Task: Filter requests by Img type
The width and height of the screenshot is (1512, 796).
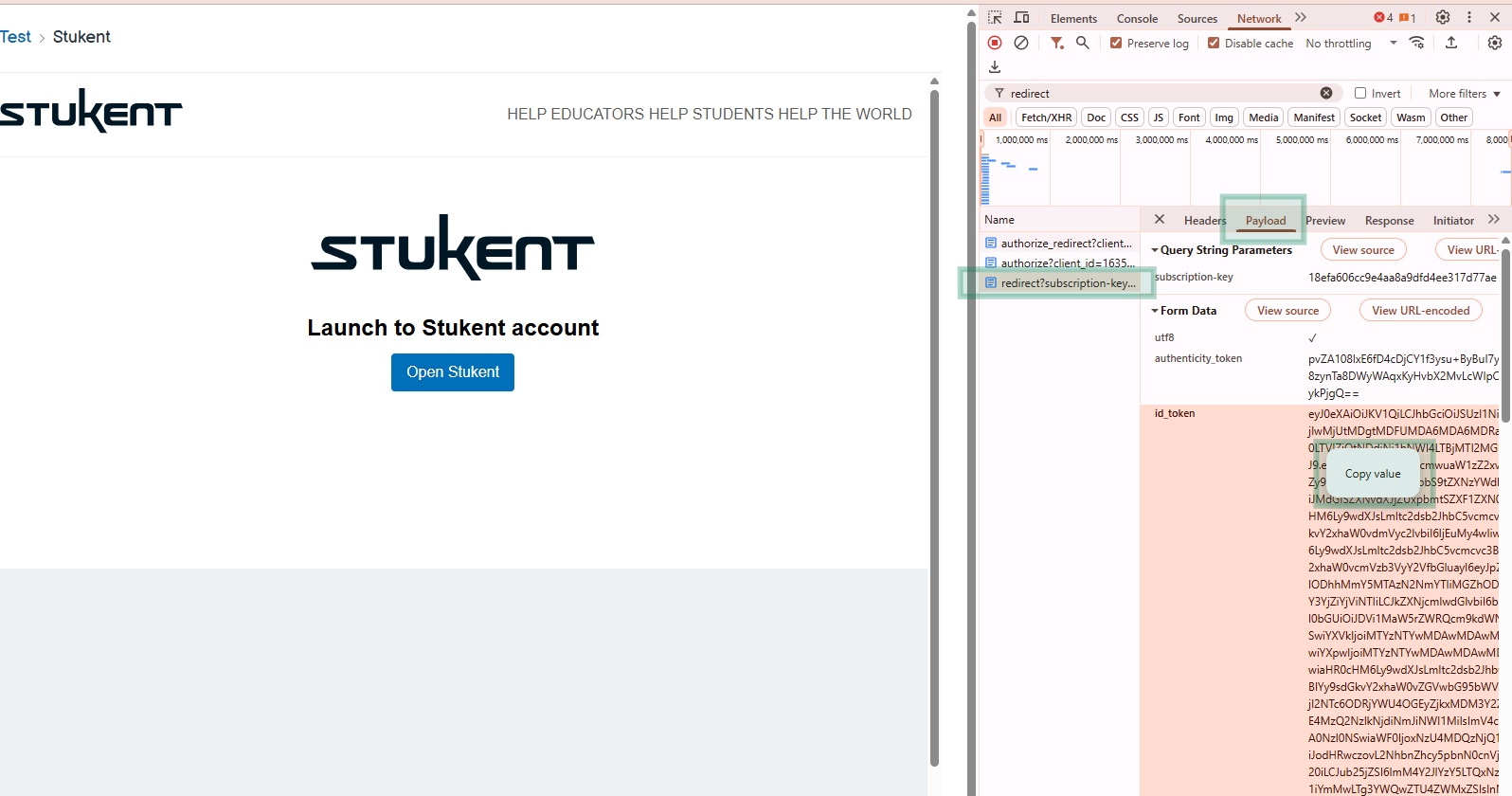Action: 1224,118
